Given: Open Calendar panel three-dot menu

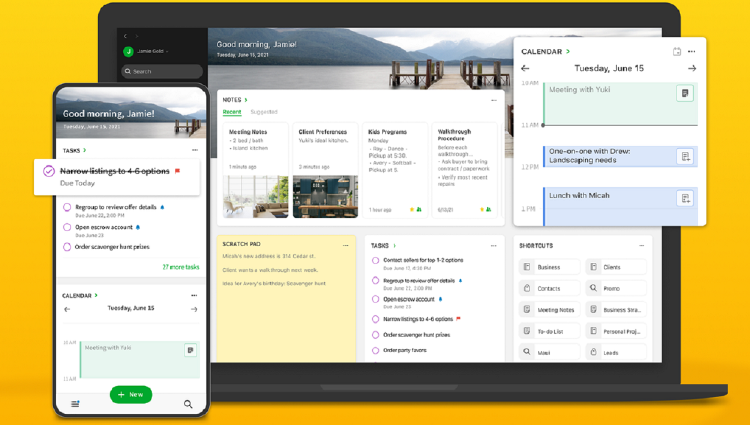Looking at the screenshot, I should (x=692, y=51).
